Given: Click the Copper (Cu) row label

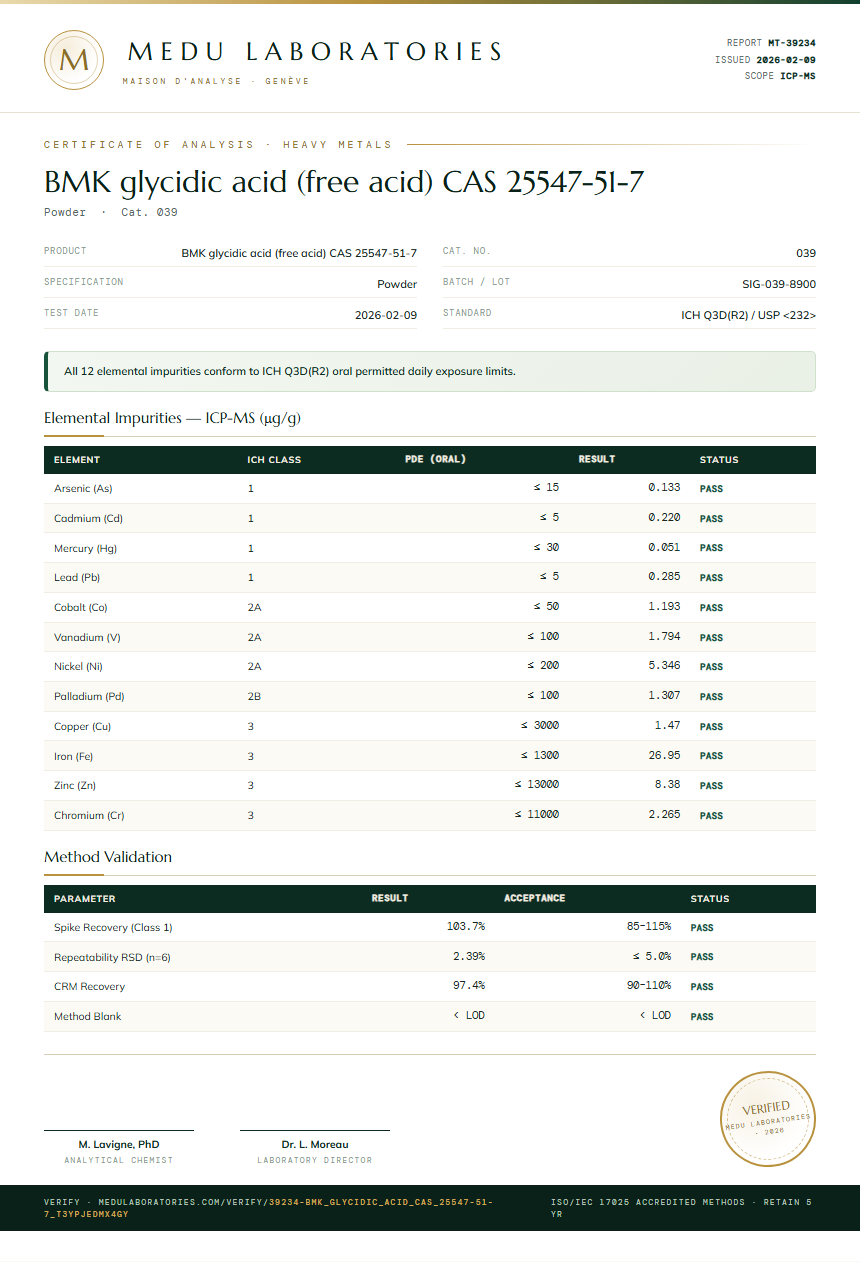Looking at the screenshot, I should [83, 726].
